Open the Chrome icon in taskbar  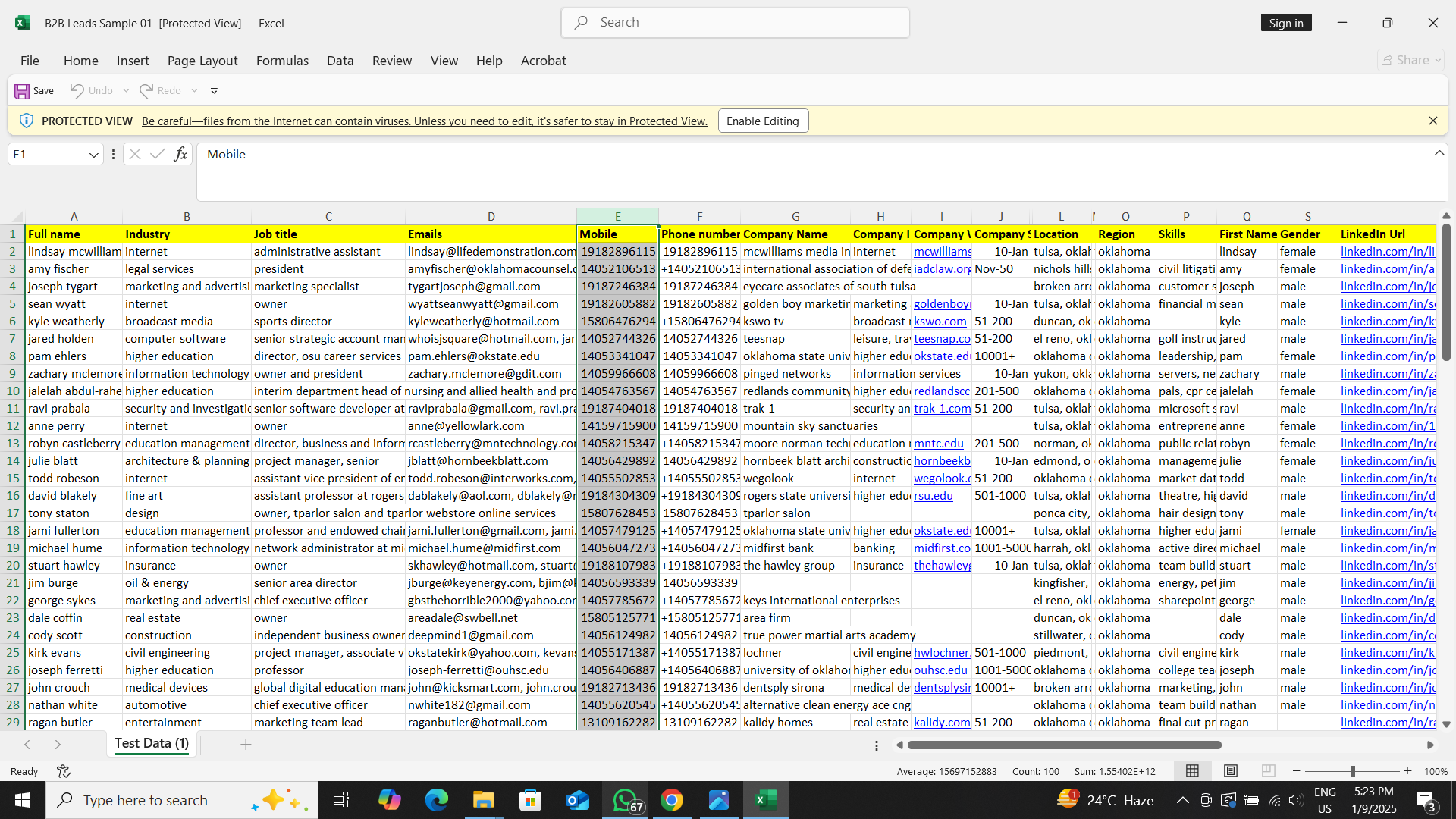coord(671,800)
